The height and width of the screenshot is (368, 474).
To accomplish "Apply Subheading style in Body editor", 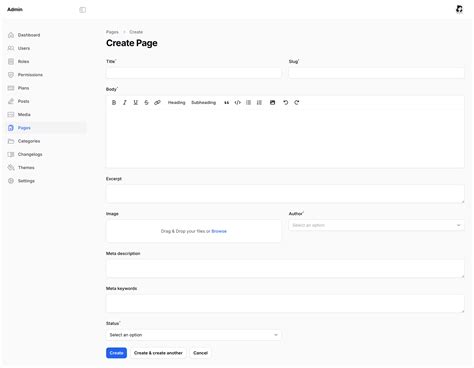I will (x=204, y=103).
